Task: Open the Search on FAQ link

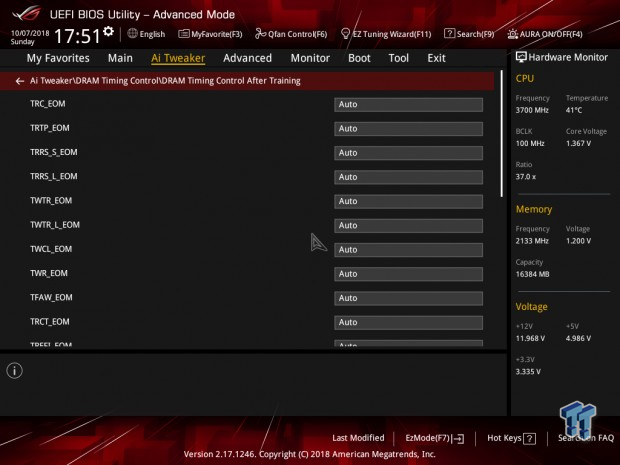Action: coord(586,438)
